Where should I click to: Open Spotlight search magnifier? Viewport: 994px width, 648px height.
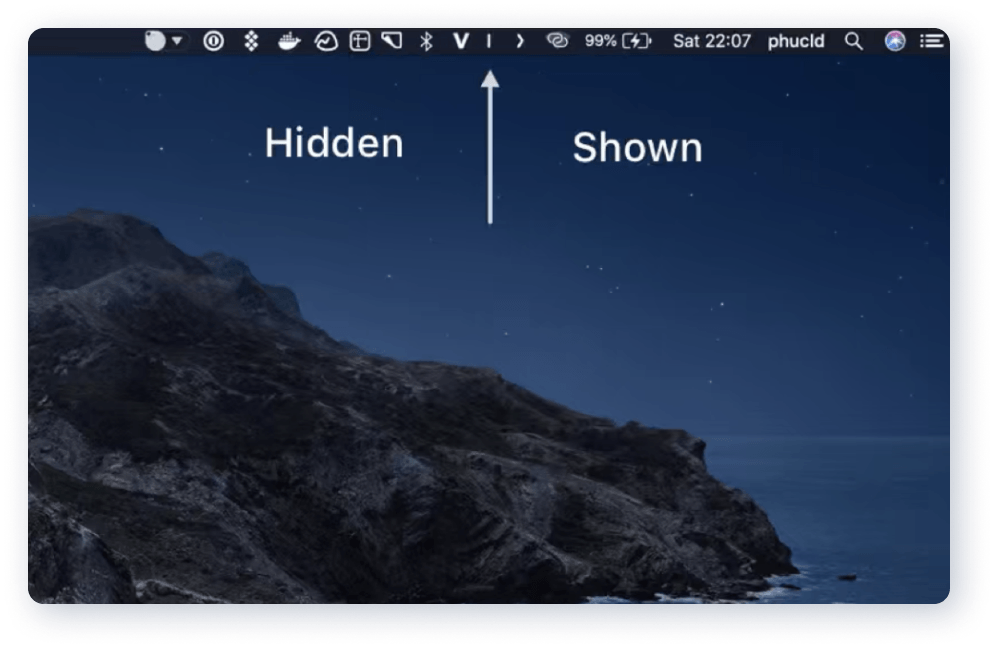(854, 41)
